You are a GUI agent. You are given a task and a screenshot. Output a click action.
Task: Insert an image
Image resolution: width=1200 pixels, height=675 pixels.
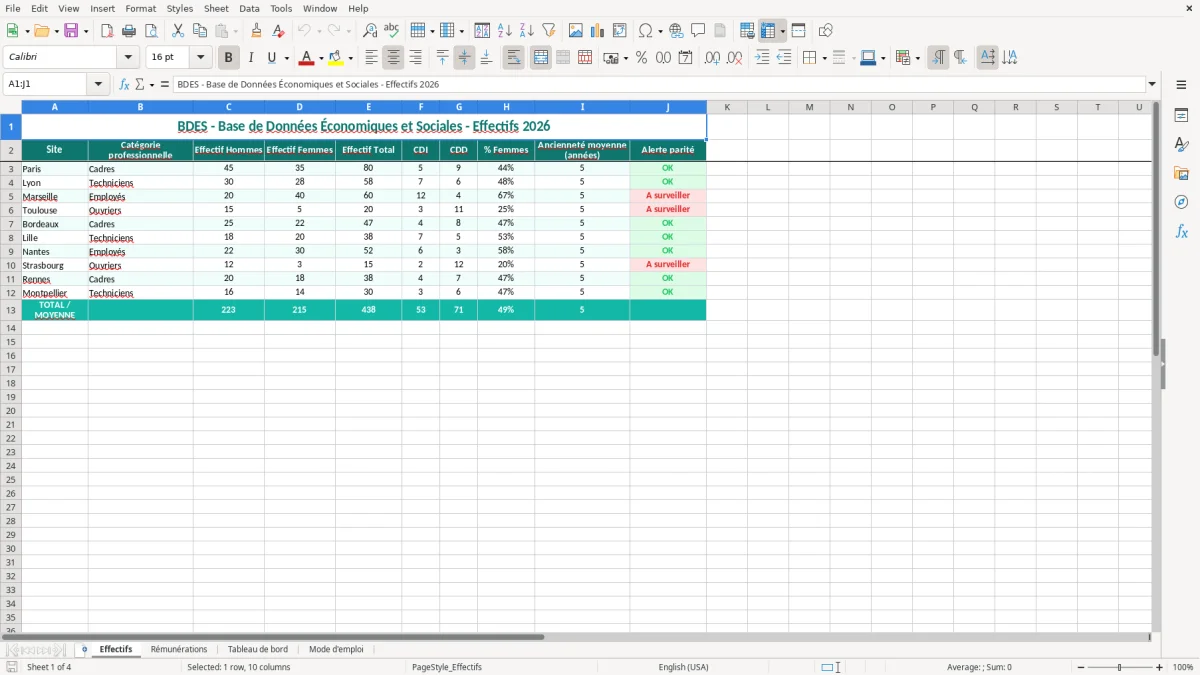(576, 31)
